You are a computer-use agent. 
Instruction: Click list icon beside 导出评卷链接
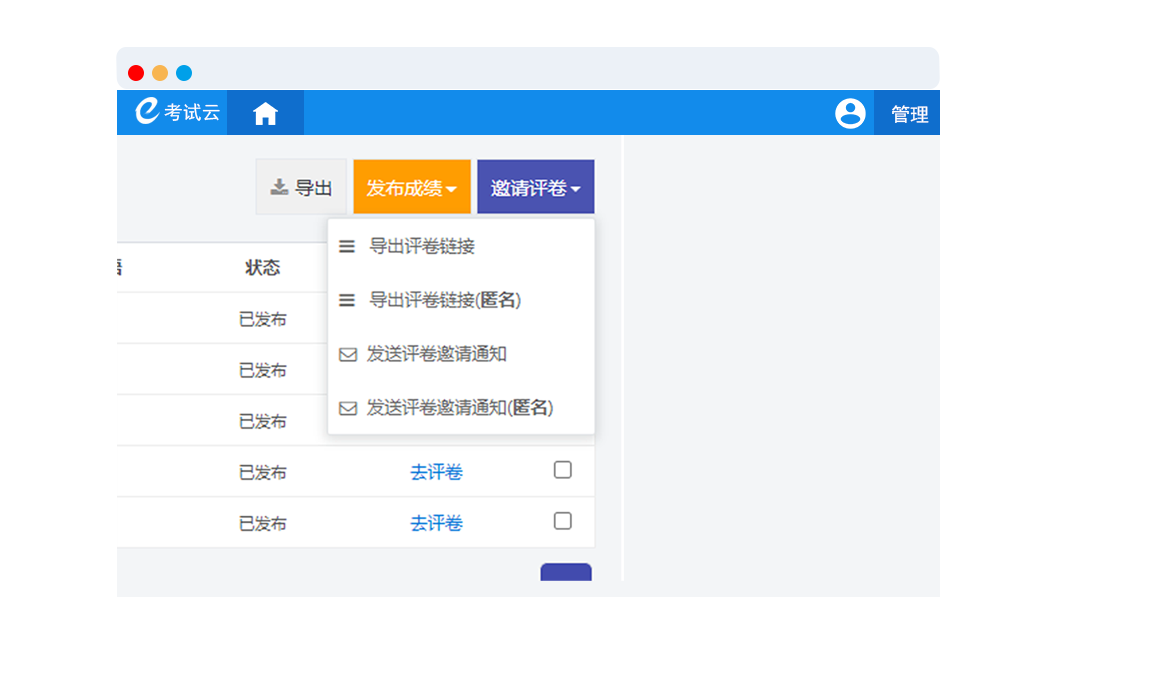point(347,246)
